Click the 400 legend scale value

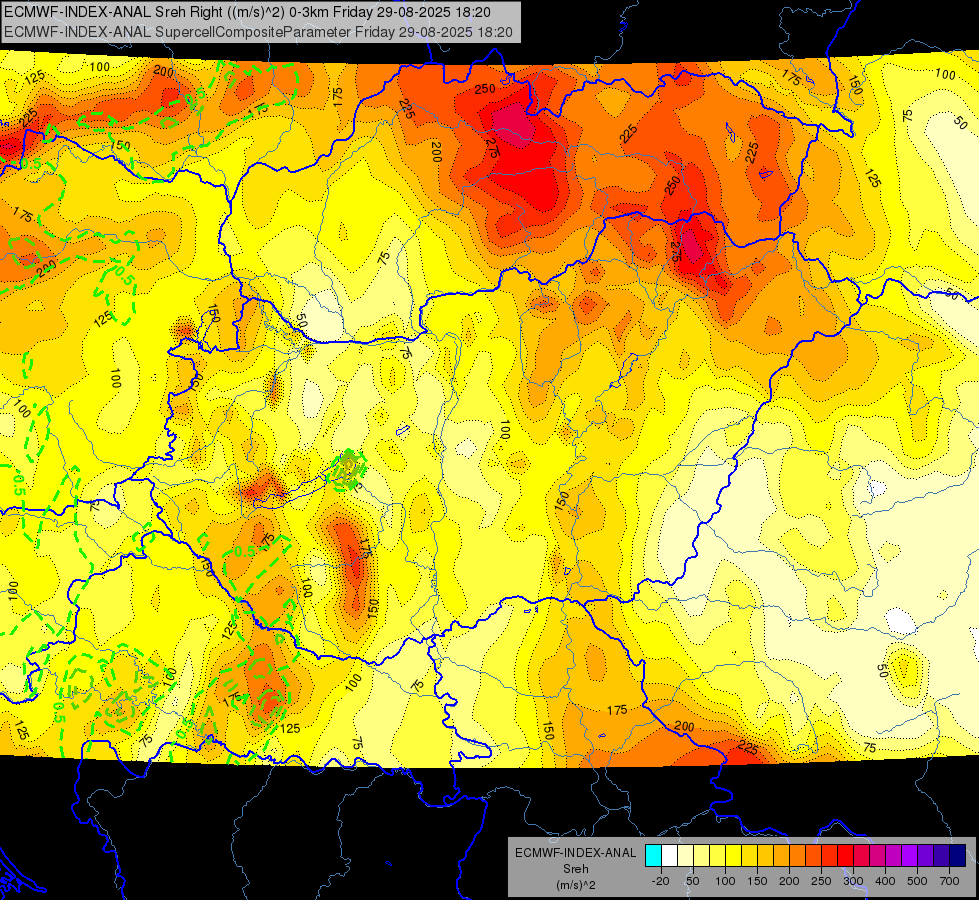(x=885, y=881)
